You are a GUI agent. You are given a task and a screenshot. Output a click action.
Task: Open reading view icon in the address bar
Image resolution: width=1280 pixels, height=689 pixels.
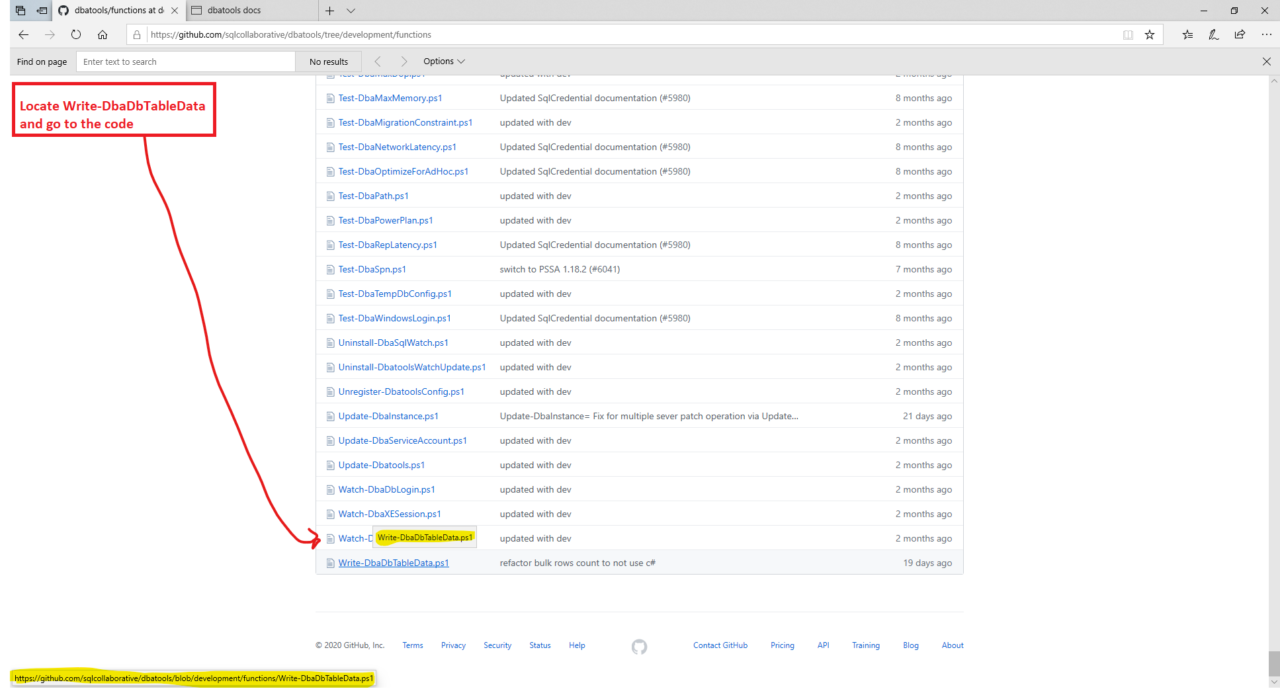click(x=1128, y=34)
